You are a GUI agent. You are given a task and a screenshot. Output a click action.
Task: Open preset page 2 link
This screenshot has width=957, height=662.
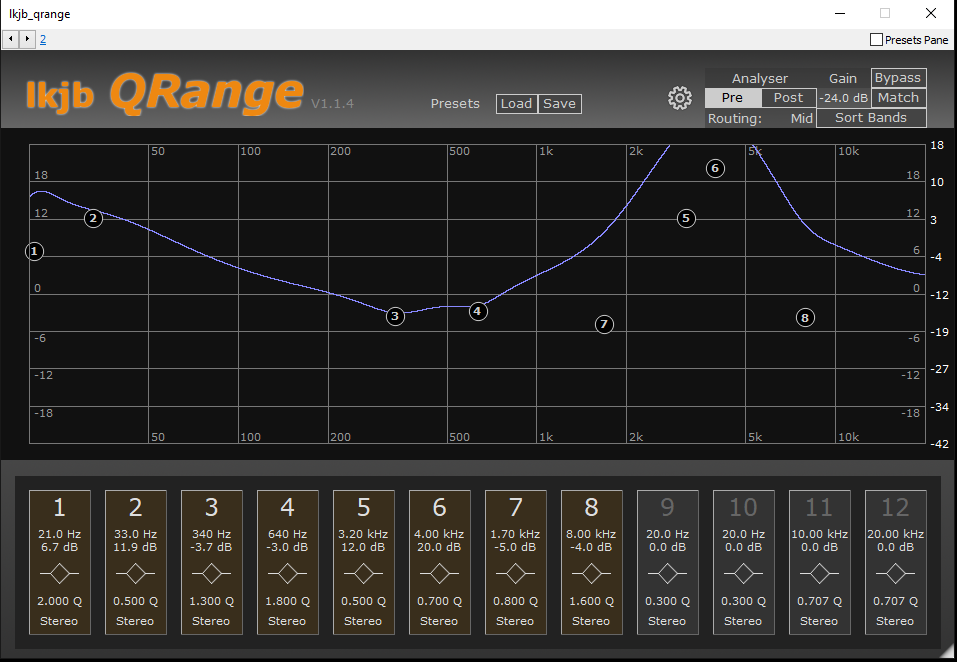click(x=42, y=38)
